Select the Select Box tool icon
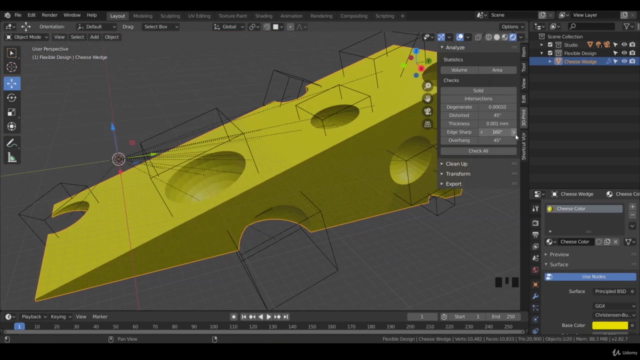 (x=11, y=53)
